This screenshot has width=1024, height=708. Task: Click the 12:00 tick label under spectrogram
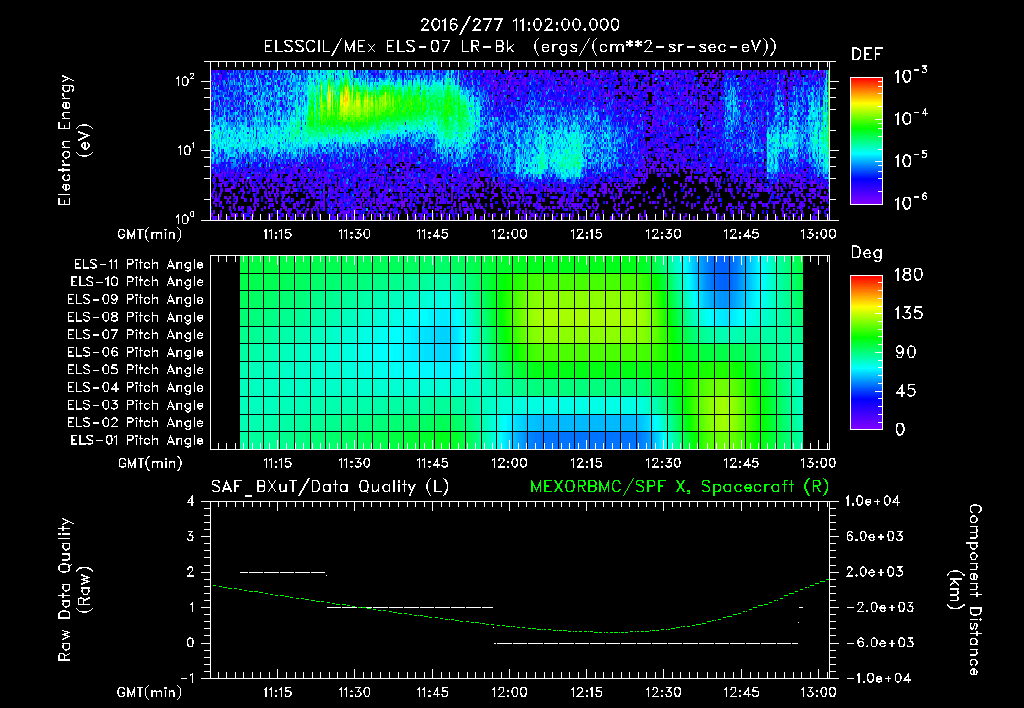click(x=509, y=234)
